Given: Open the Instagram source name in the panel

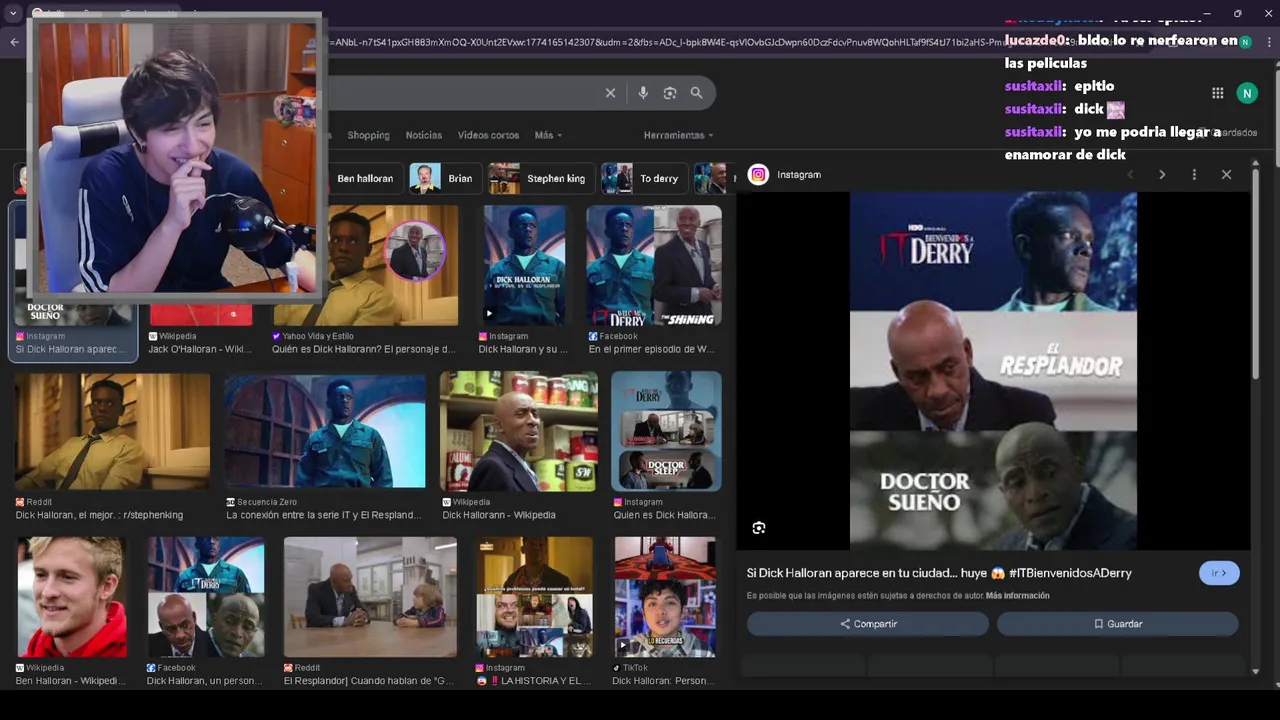Looking at the screenshot, I should (x=799, y=175).
